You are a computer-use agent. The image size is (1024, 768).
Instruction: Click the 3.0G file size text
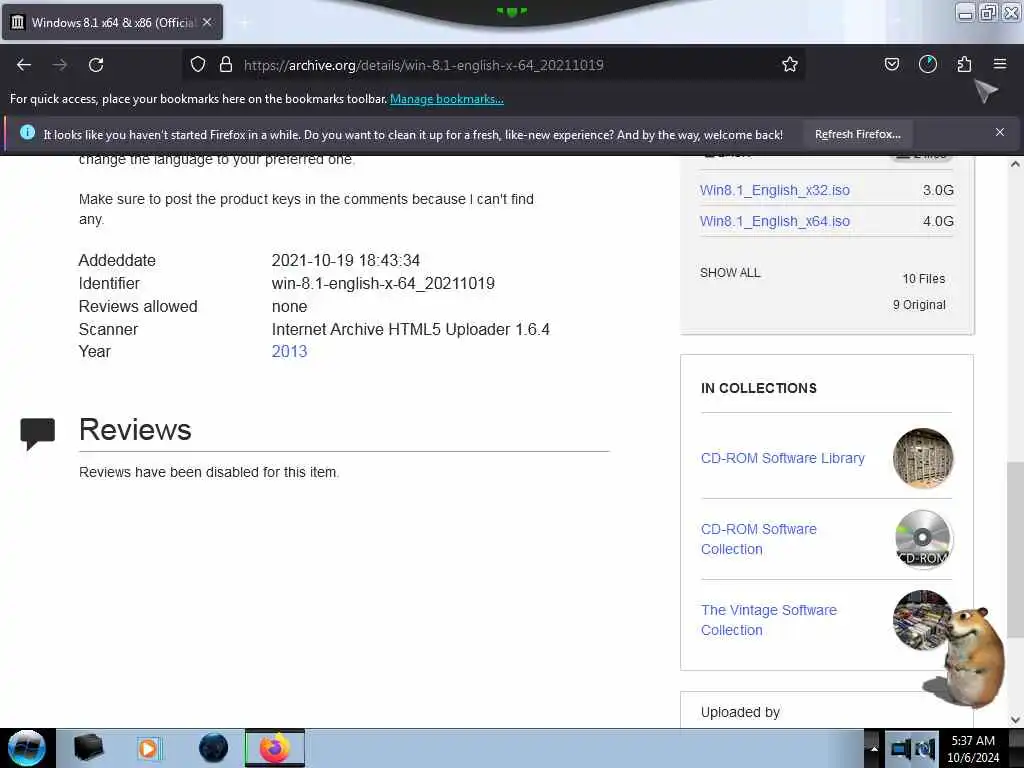pyautogui.click(x=938, y=190)
